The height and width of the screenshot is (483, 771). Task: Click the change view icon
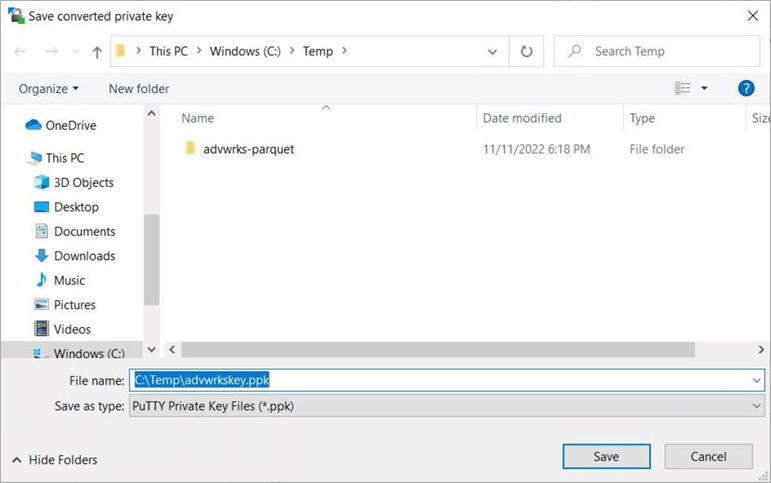coord(683,88)
